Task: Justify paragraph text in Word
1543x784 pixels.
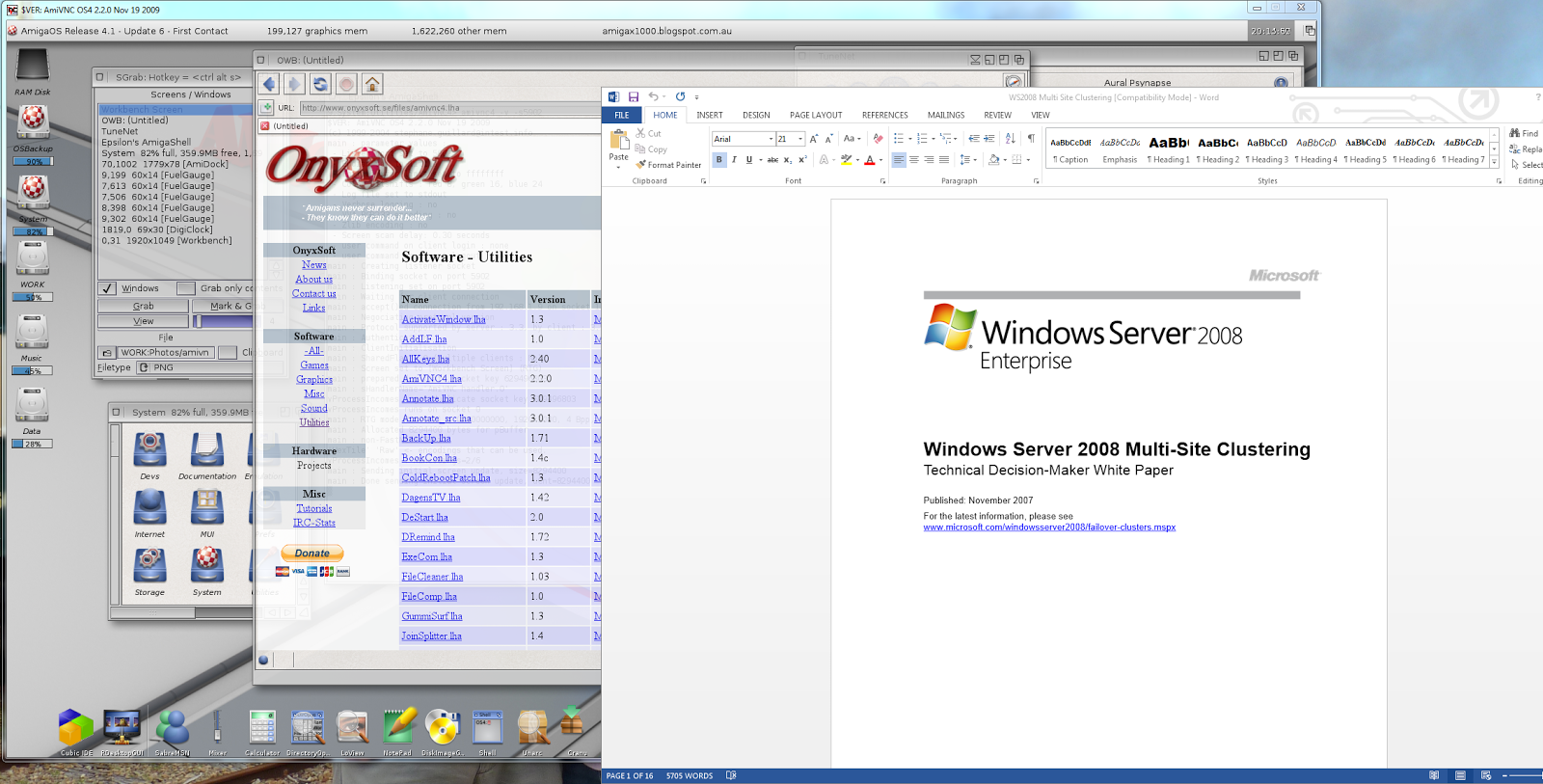Action: (x=944, y=160)
